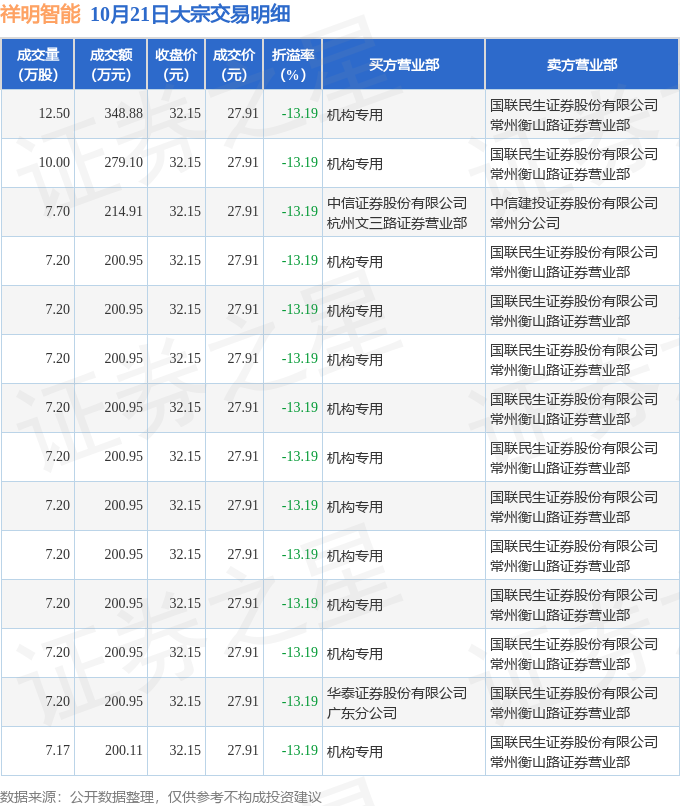Click the 卖方营业部 column header

pyautogui.click(x=581, y=65)
